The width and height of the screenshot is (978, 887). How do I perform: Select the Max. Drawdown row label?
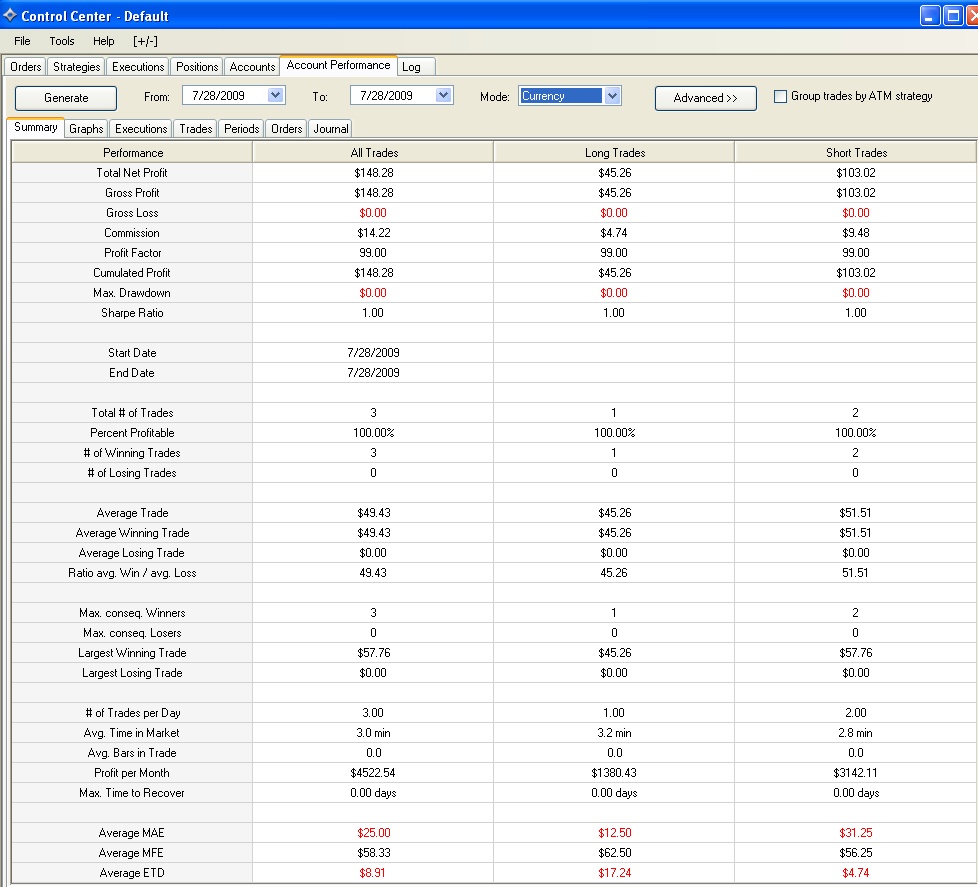tap(132, 293)
